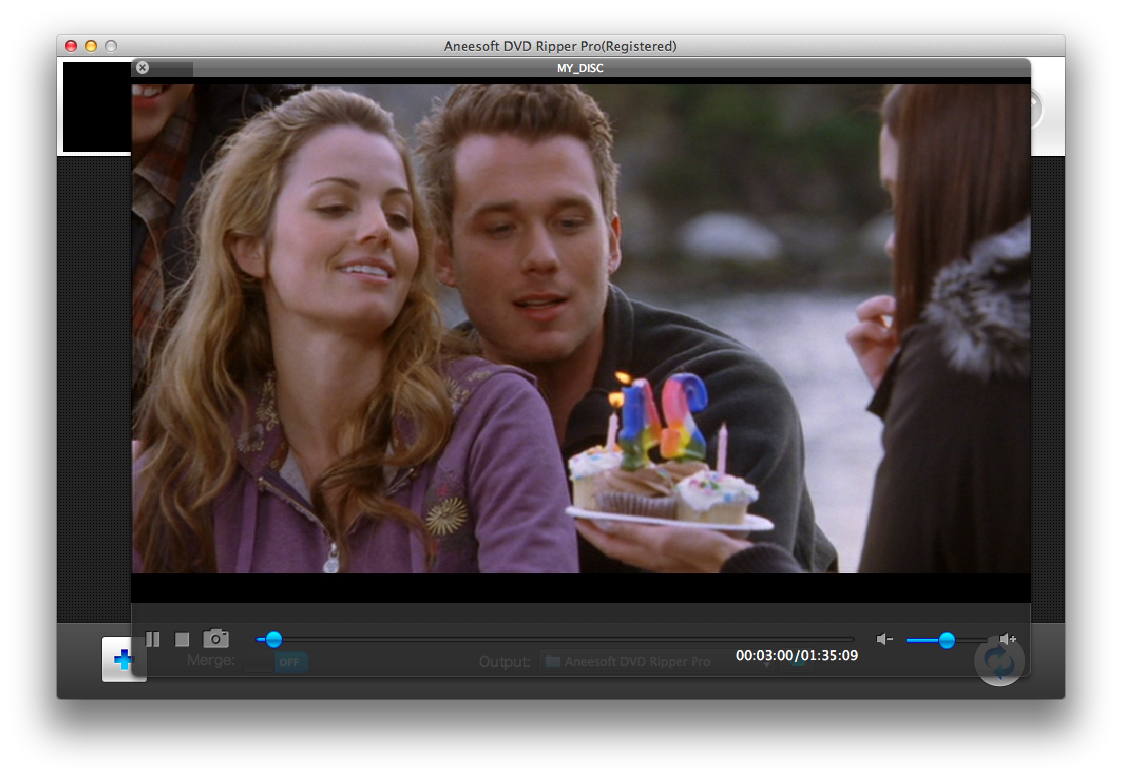The height and width of the screenshot is (778, 1122).
Task: Add a DVD with the blue plus button
Action: pos(123,659)
